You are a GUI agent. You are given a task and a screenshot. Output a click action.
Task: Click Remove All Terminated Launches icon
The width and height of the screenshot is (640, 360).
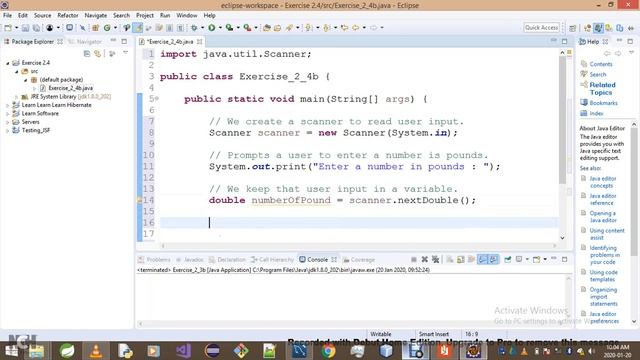[x=436, y=260]
